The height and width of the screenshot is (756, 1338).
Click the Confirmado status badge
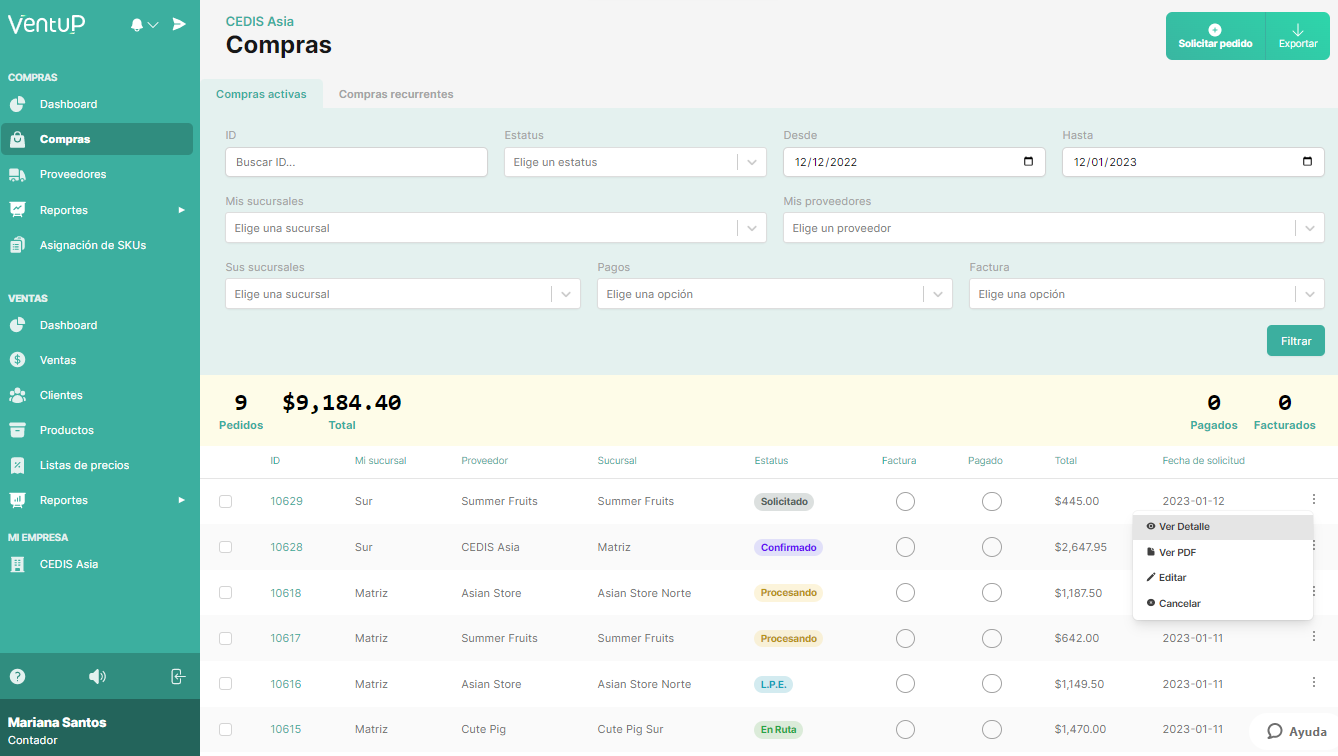click(788, 547)
